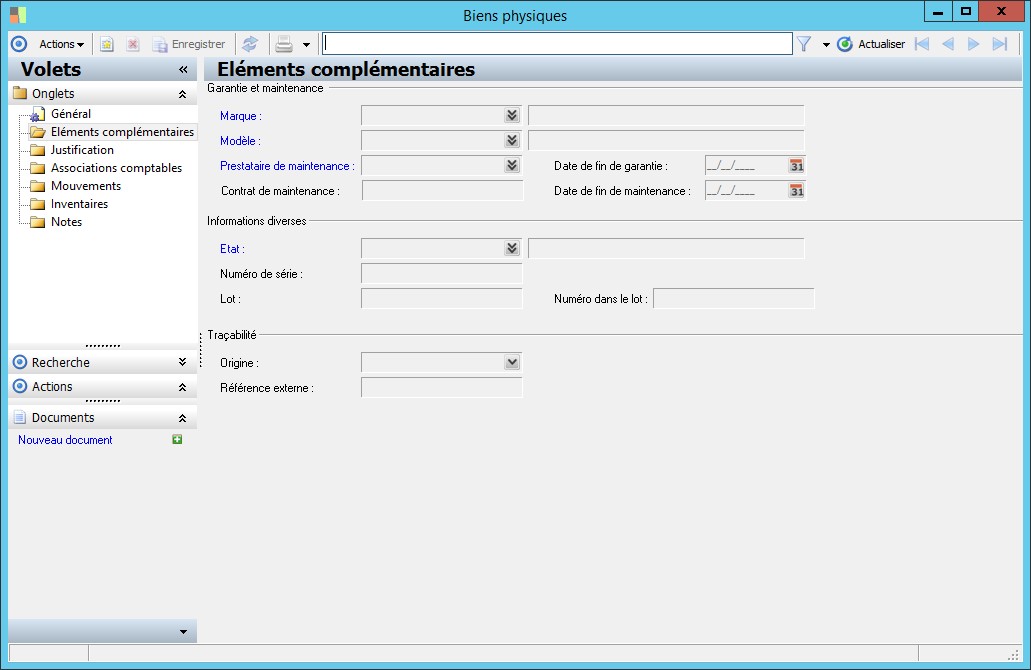Screen dimensions: 1031x670
Task: Open the printer options dropdown arrow
Action: pyautogui.click(x=306, y=45)
